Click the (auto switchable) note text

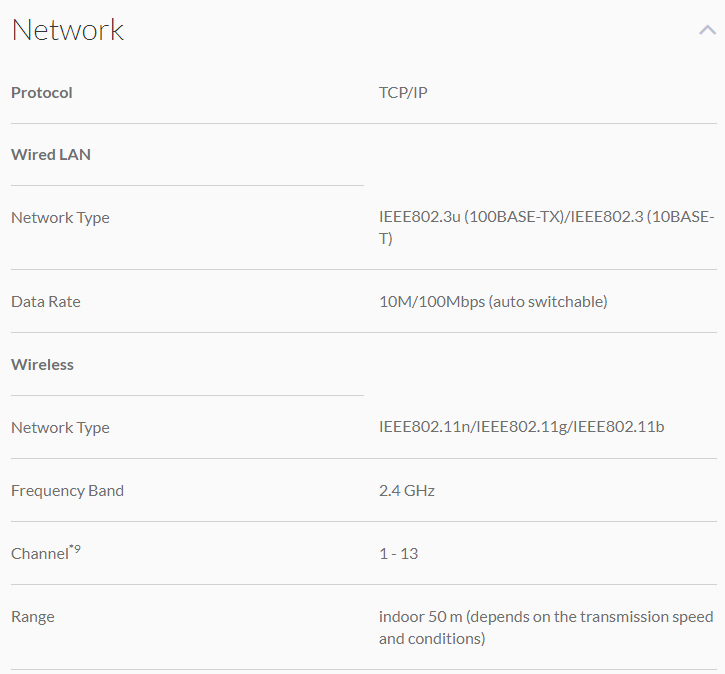(x=548, y=301)
